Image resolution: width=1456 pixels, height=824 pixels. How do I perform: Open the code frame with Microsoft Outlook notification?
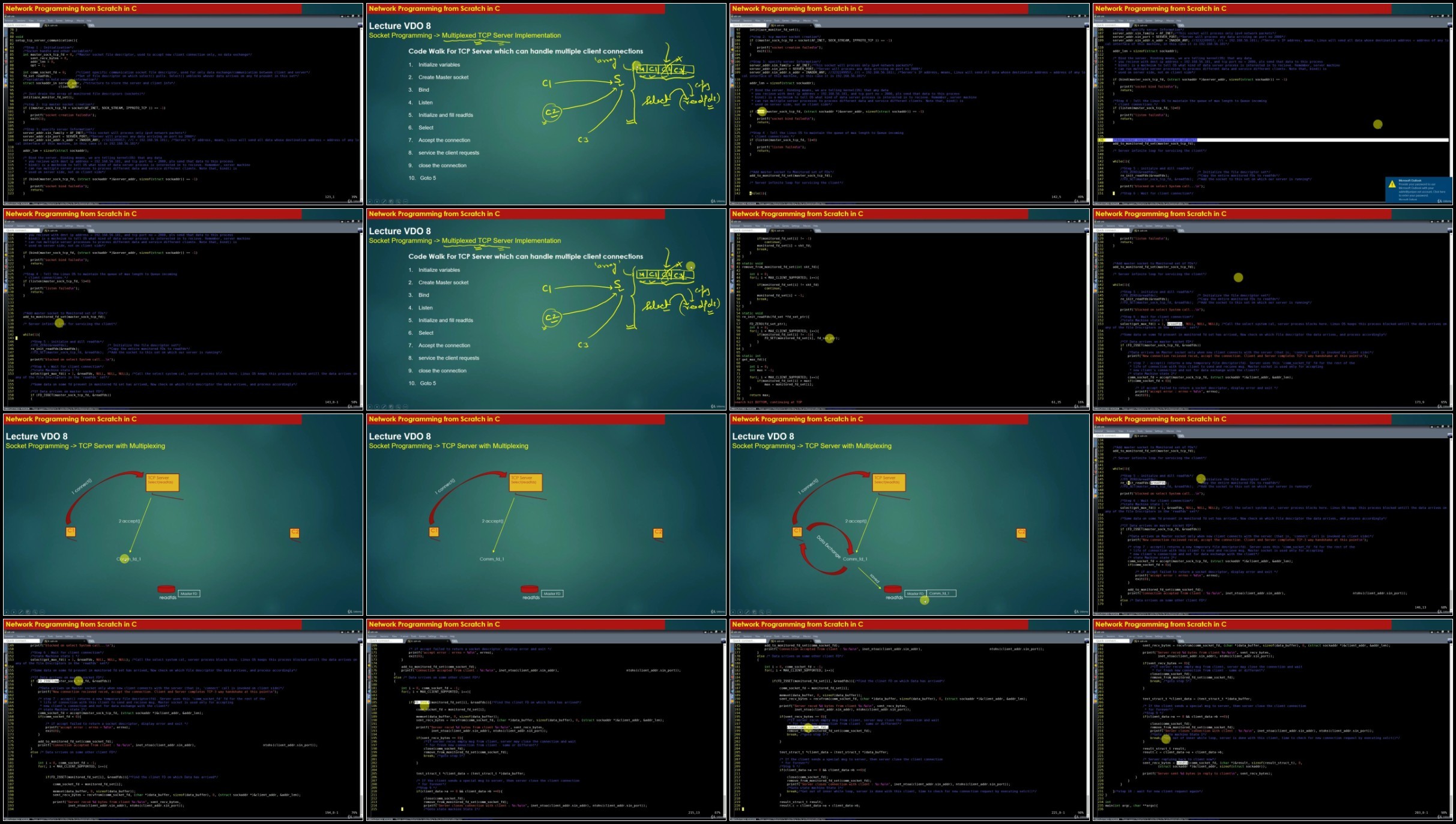click(1272, 104)
